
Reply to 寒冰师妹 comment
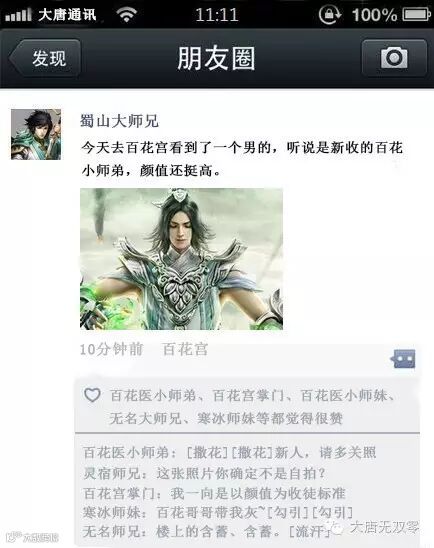[x=218, y=513]
